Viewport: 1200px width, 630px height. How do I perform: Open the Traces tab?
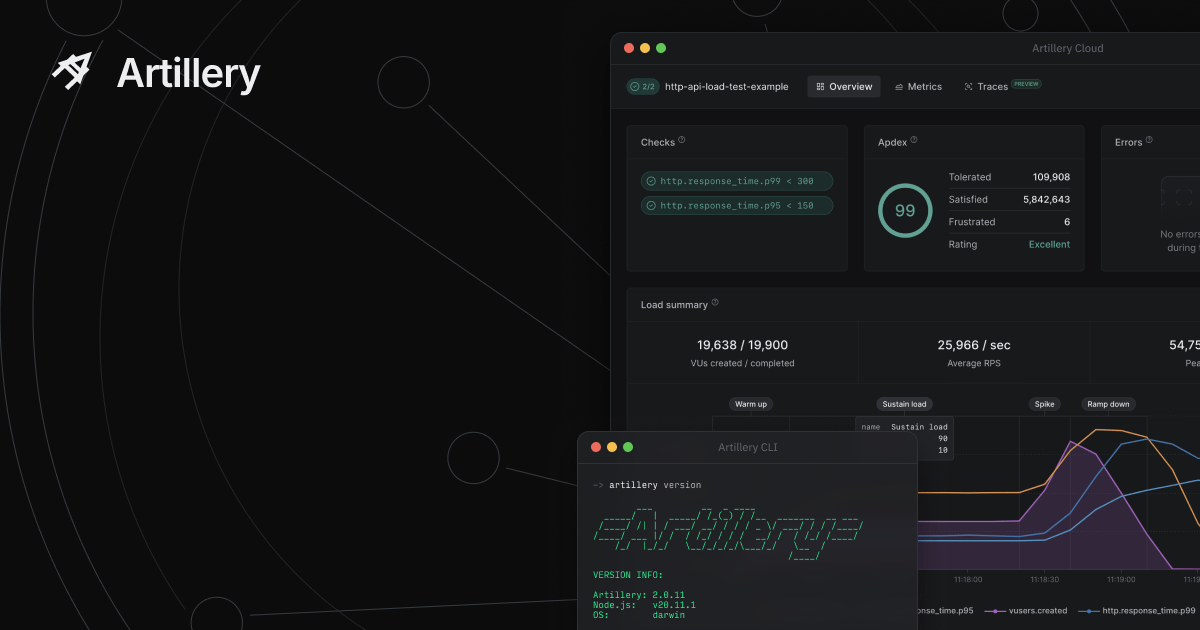(x=1002, y=87)
